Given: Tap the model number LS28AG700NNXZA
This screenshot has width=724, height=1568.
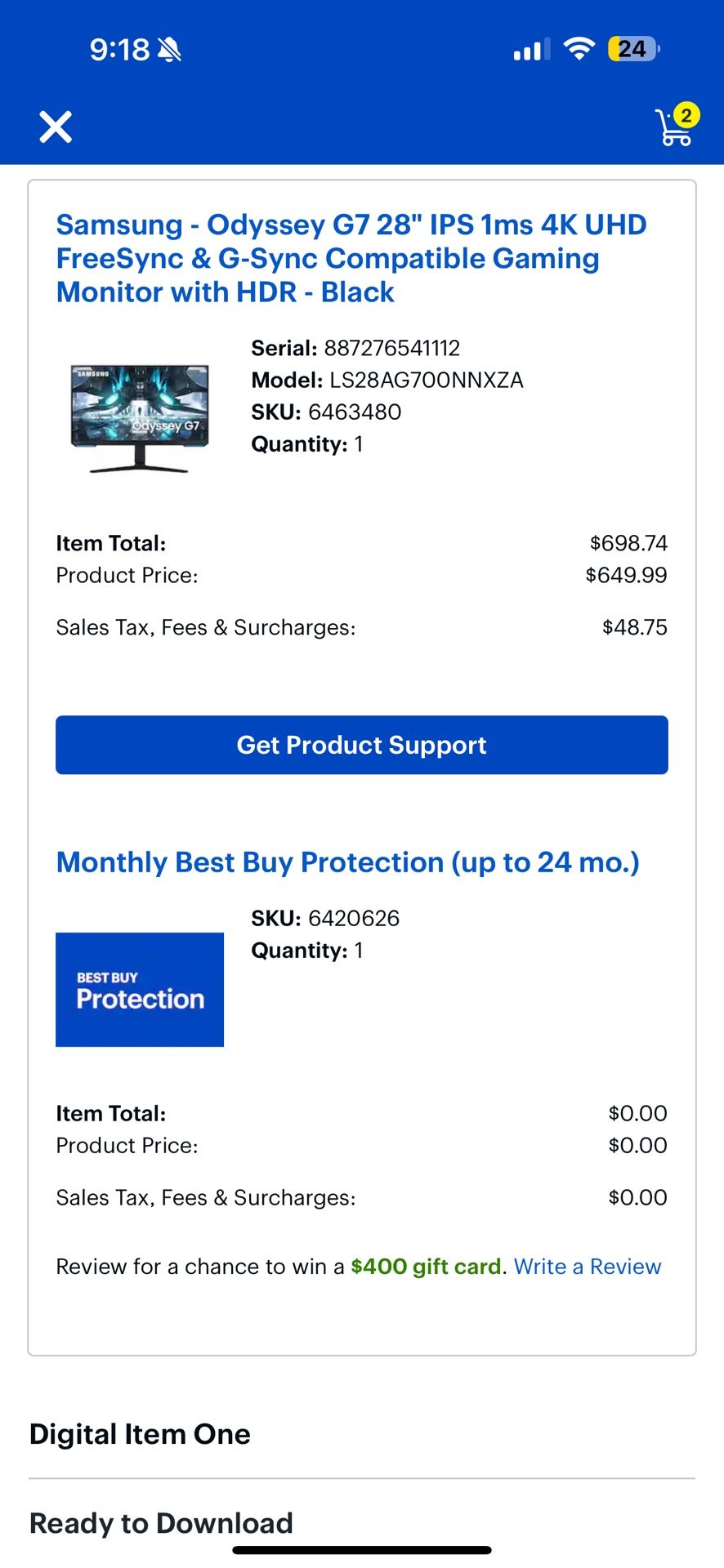Looking at the screenshot, I should click(x=426, y=381).
